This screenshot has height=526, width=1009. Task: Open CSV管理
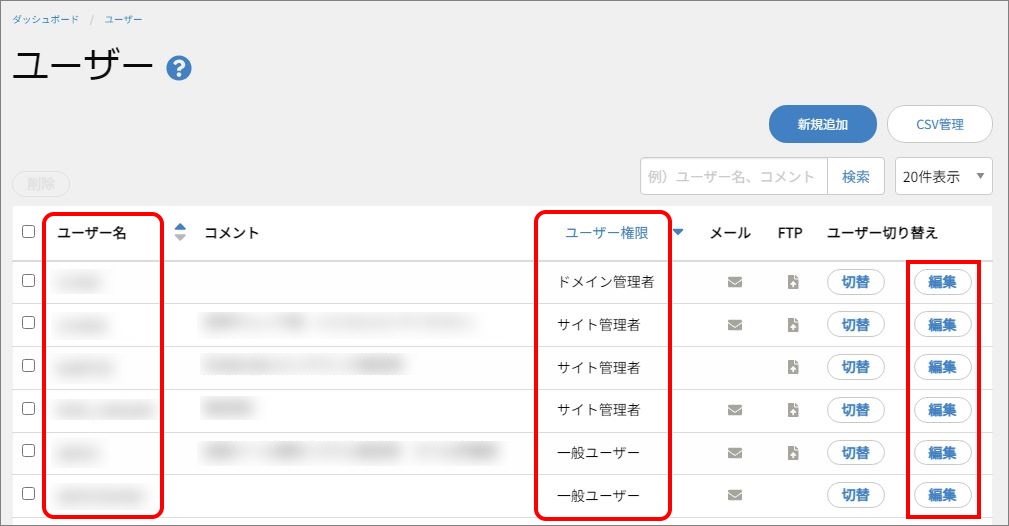pos(940,124)
